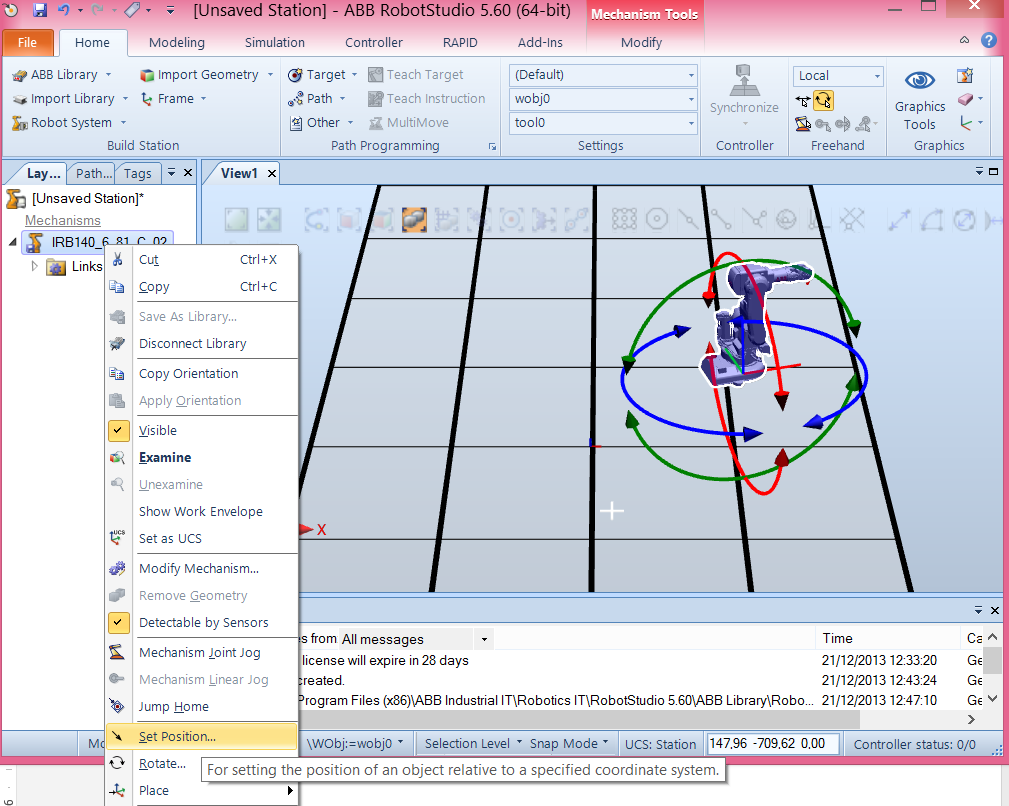Click the Frame button
This screenshot has width=1009, height=806.
point(174,98)
